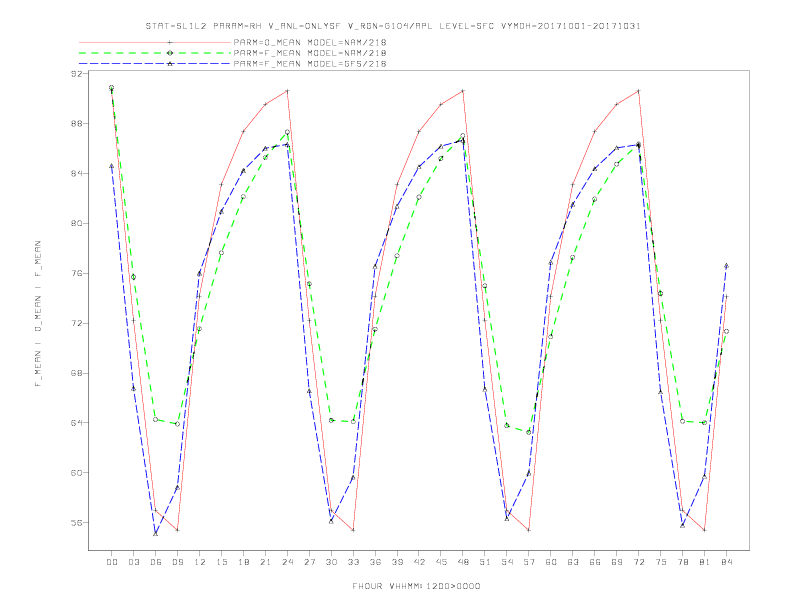Click forecast hour tick 66 on x-axis
This screenshot has height=612, width=792.
tap(595, 562)
